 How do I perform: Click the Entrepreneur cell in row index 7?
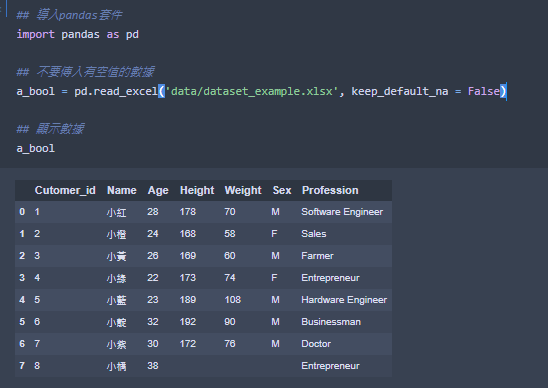point(330,366)
